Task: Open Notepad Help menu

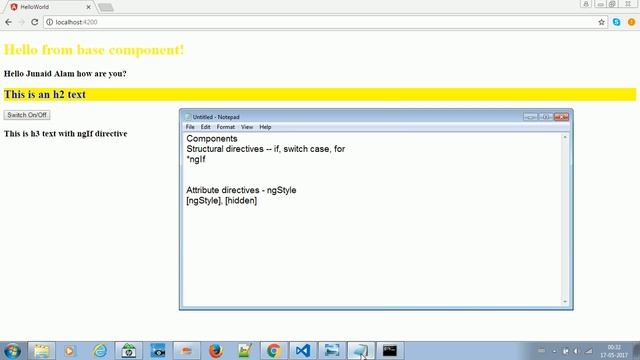Action: (265, 127)
